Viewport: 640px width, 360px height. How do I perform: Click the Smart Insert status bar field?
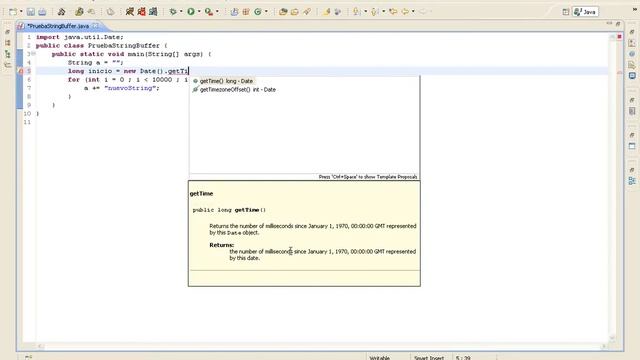click(x=430, y=358)
